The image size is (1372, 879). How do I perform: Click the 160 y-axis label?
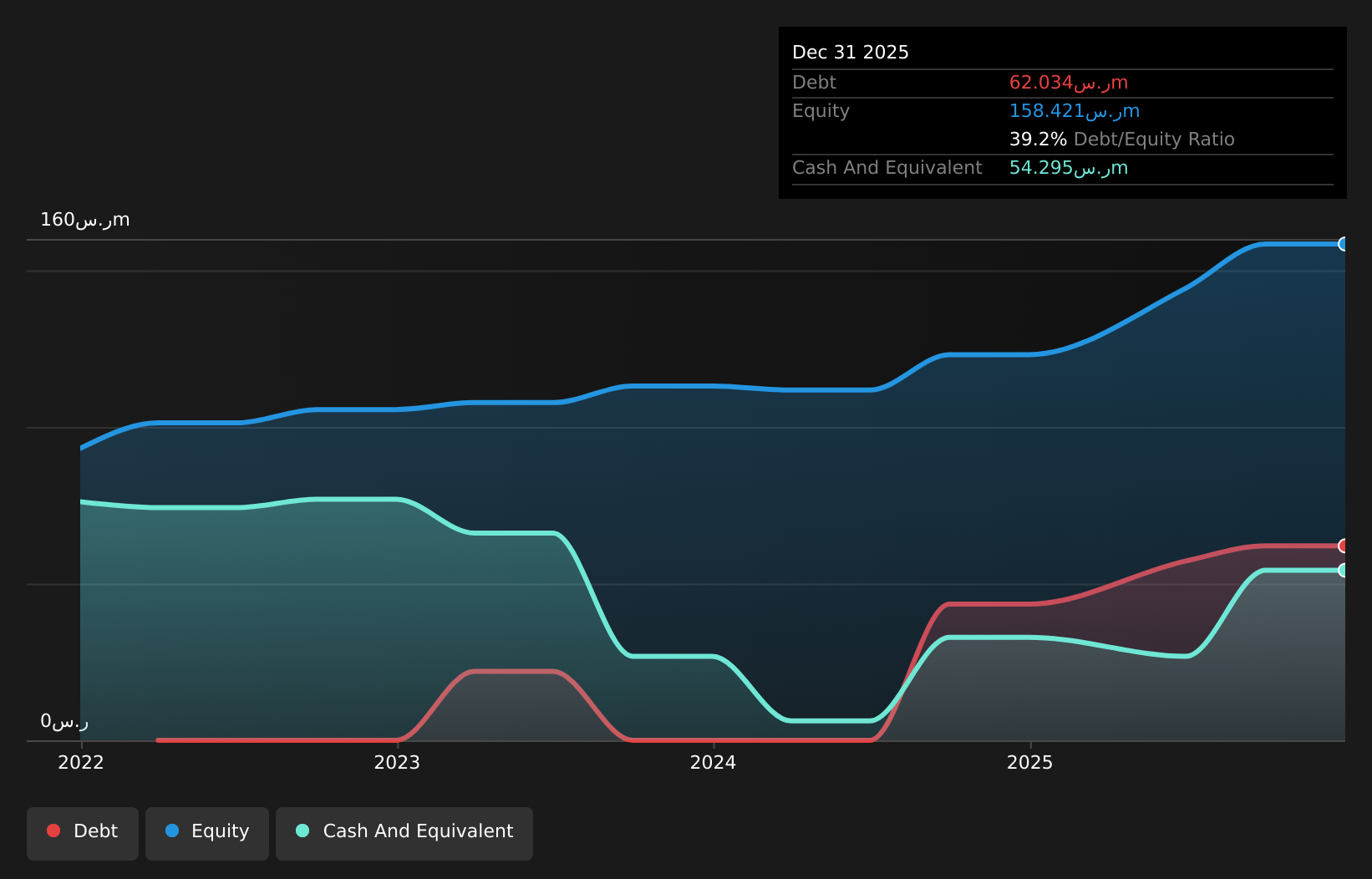pos(85,220)
